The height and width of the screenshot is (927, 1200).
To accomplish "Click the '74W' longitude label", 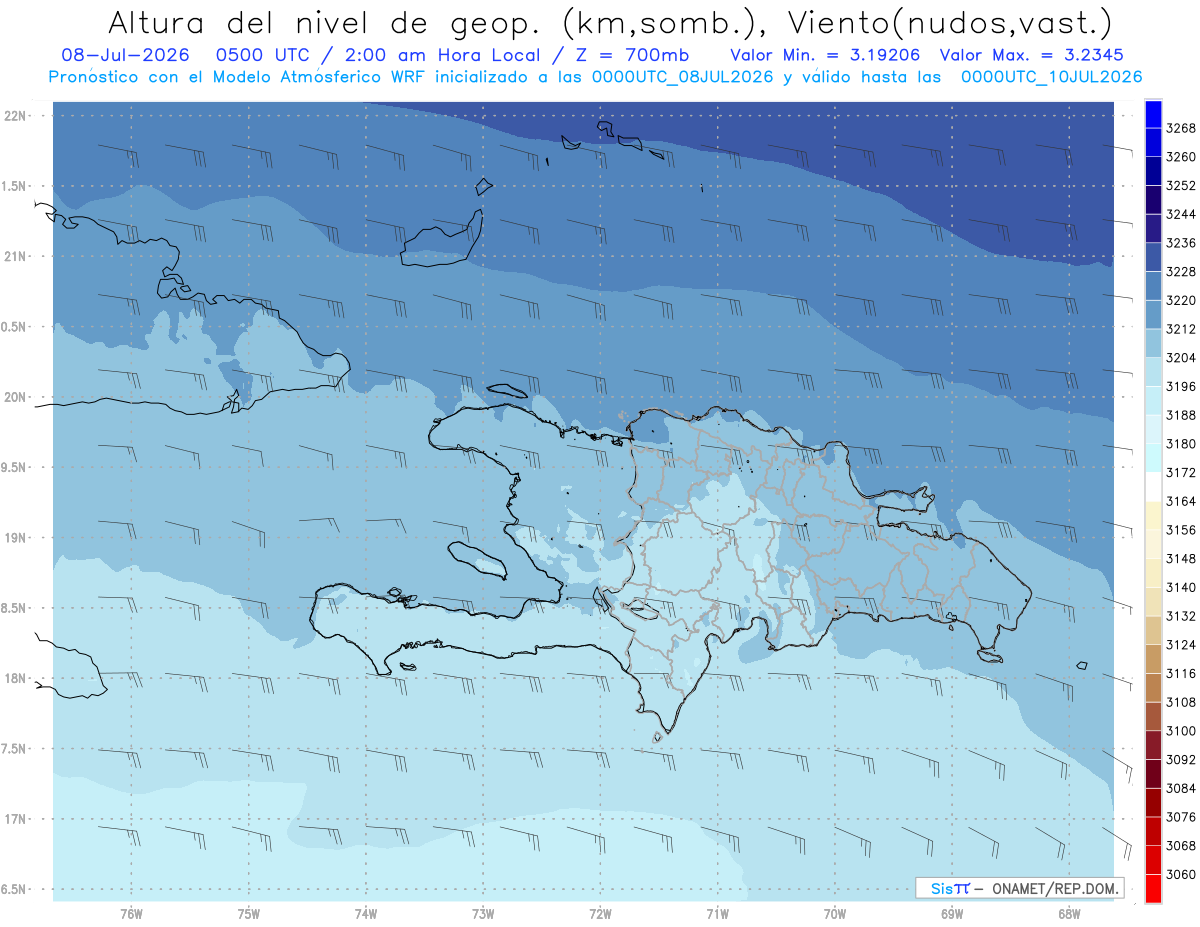I will click(x=365, y=913).
